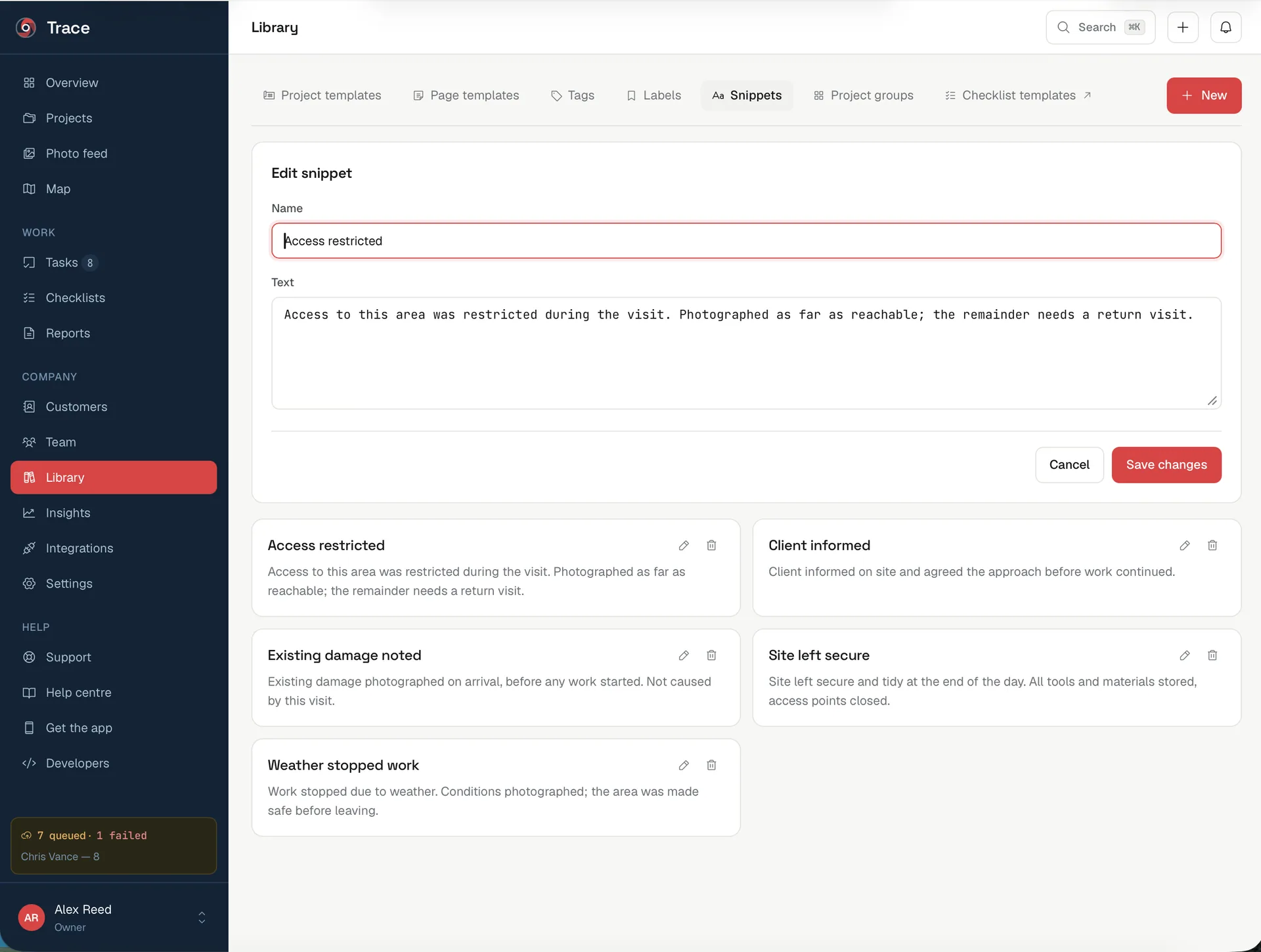
Task: Delete the Site left secure snippet
Action: point(1212,655)
